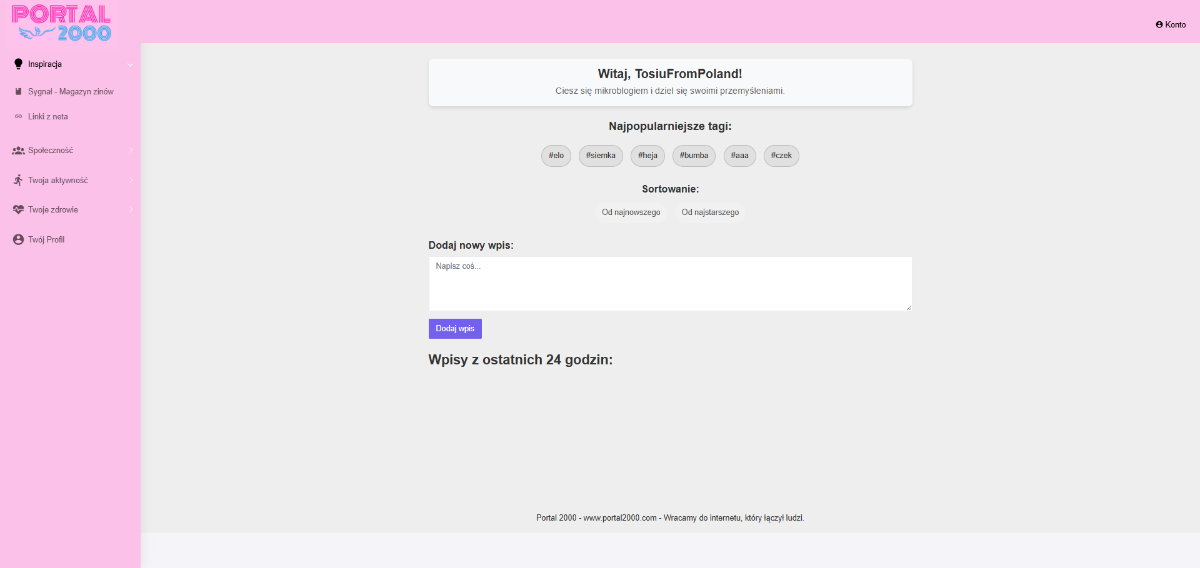Expand the Społeczność submenu arrow
This screenshot has width=1200, height=568.
pyautogui.click(x=130, y=150)
